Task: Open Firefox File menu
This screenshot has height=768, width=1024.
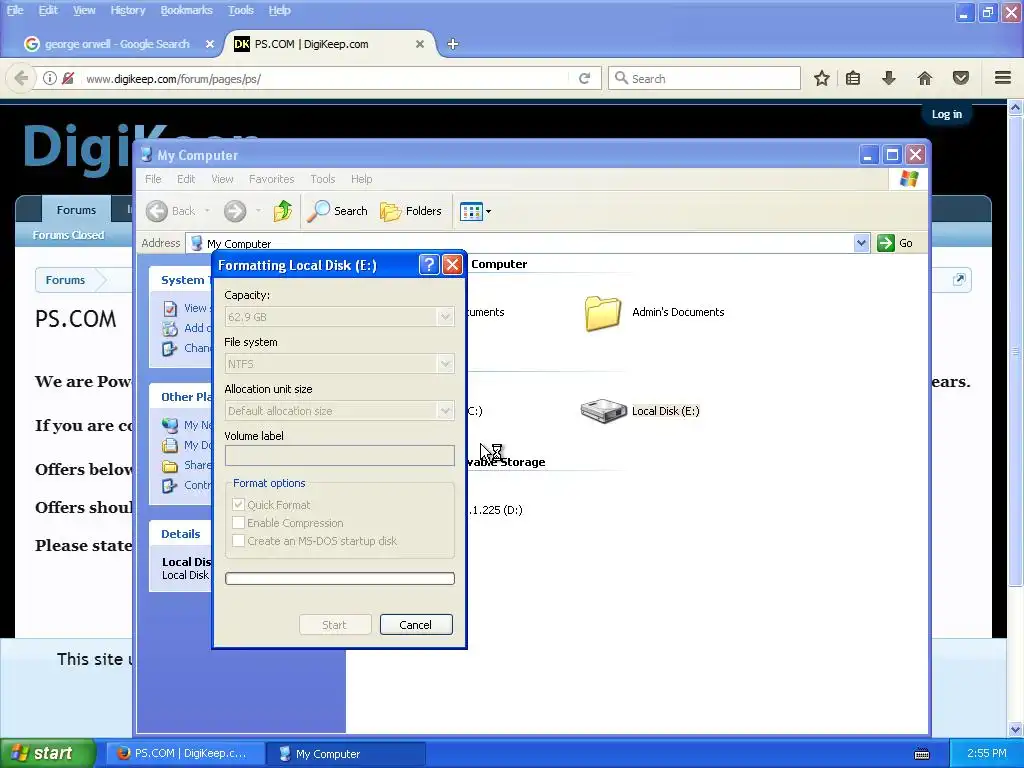Action: point(14,10)
